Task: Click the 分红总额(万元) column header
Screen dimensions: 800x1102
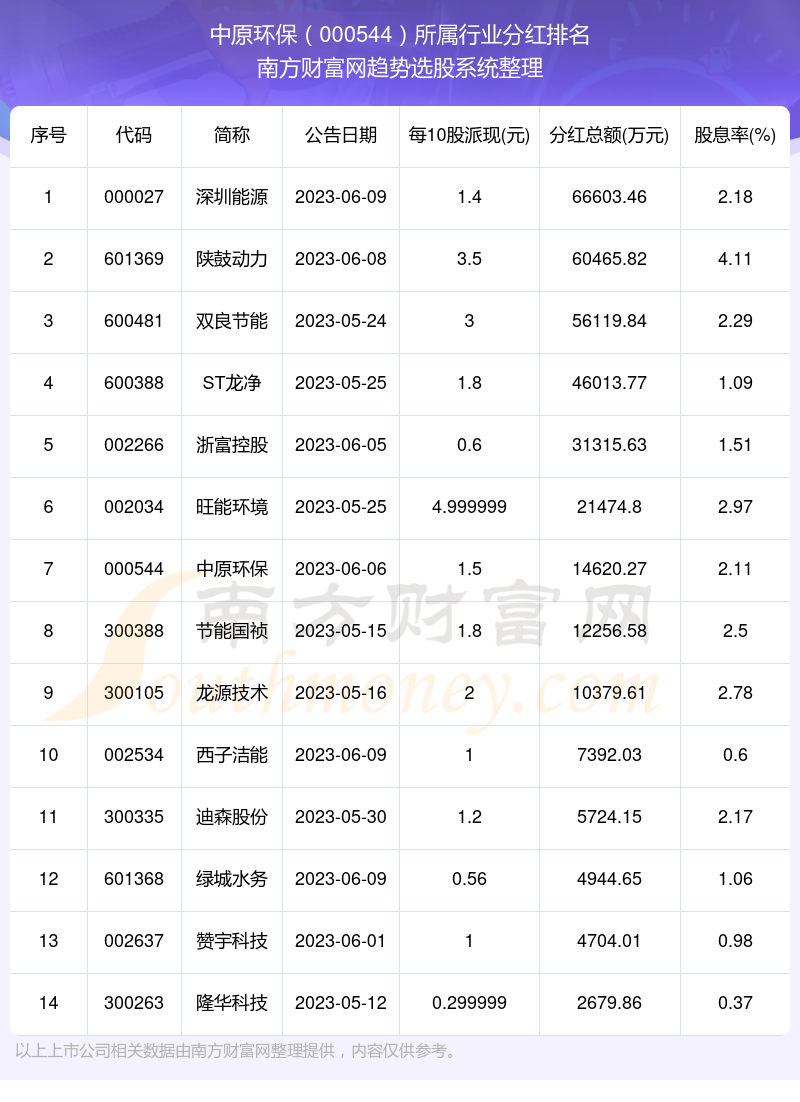Action: pyautogui.click(x=609, y=136)
